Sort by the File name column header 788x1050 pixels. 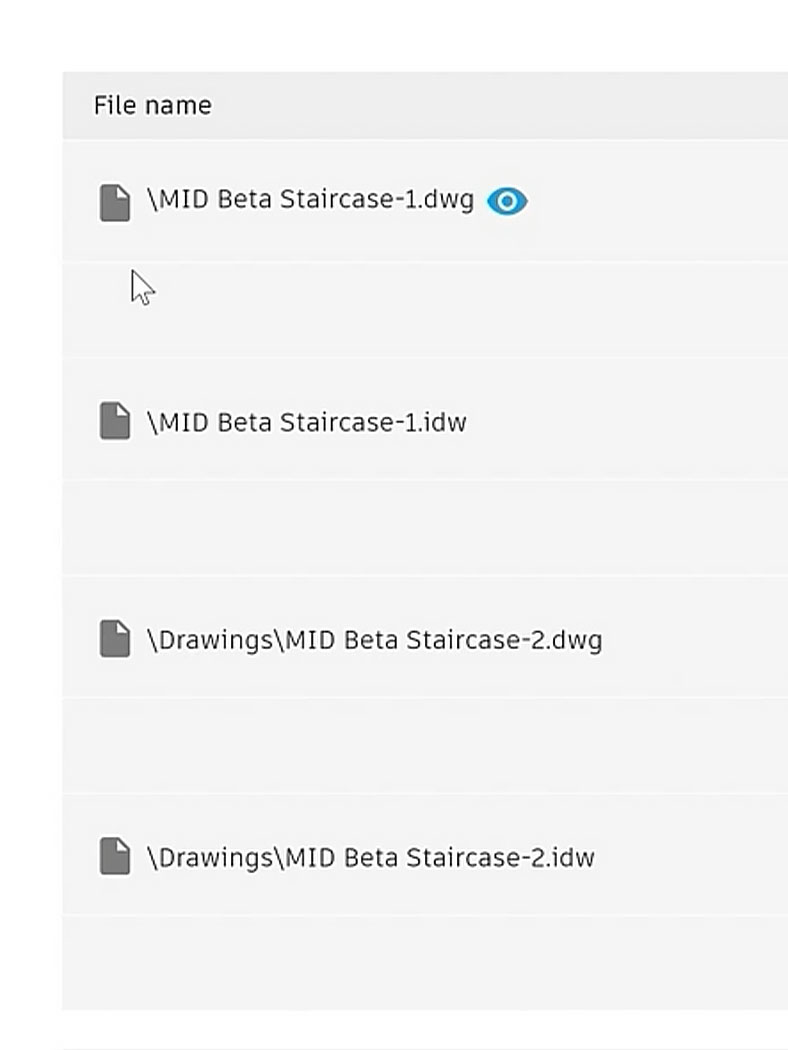(152, 106)
